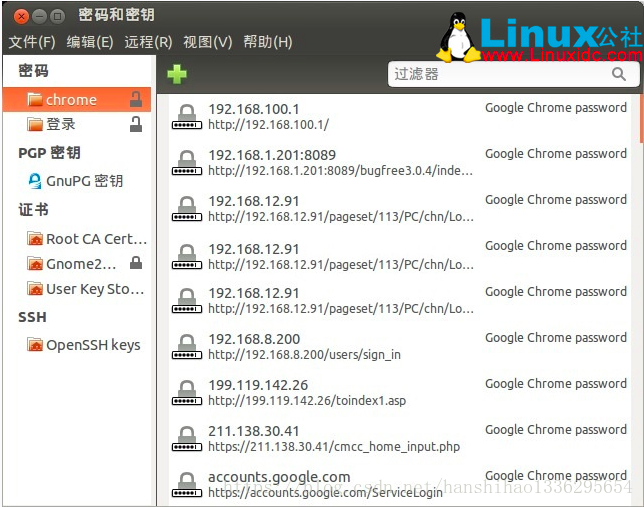644x507 pixels.
Task: Click the green plus add-item icon
Action: (177, 74)
